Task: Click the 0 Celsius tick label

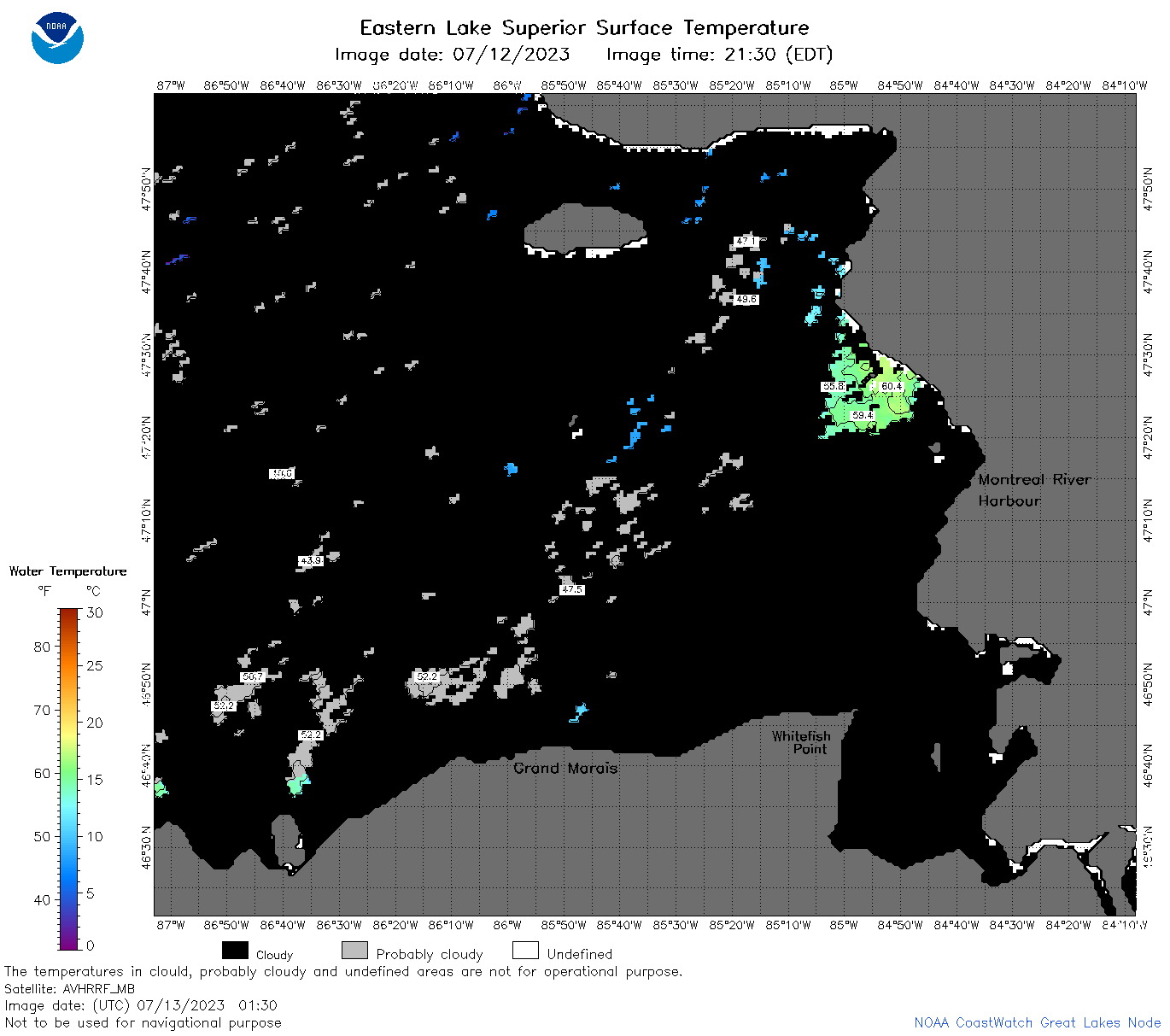Action: (x=91, y=945)
